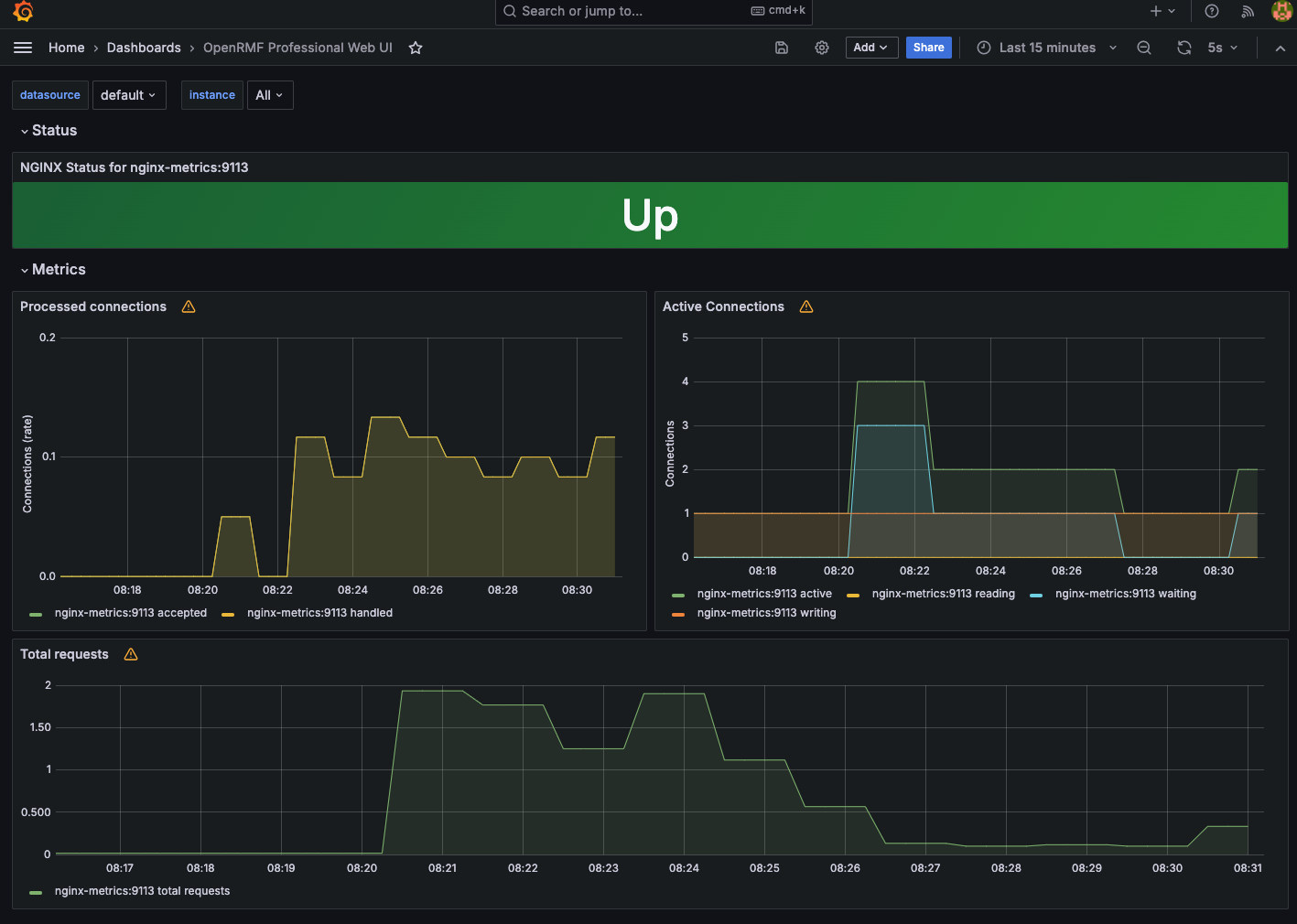Toggle active series in Active Connections legend

point(764,594)
